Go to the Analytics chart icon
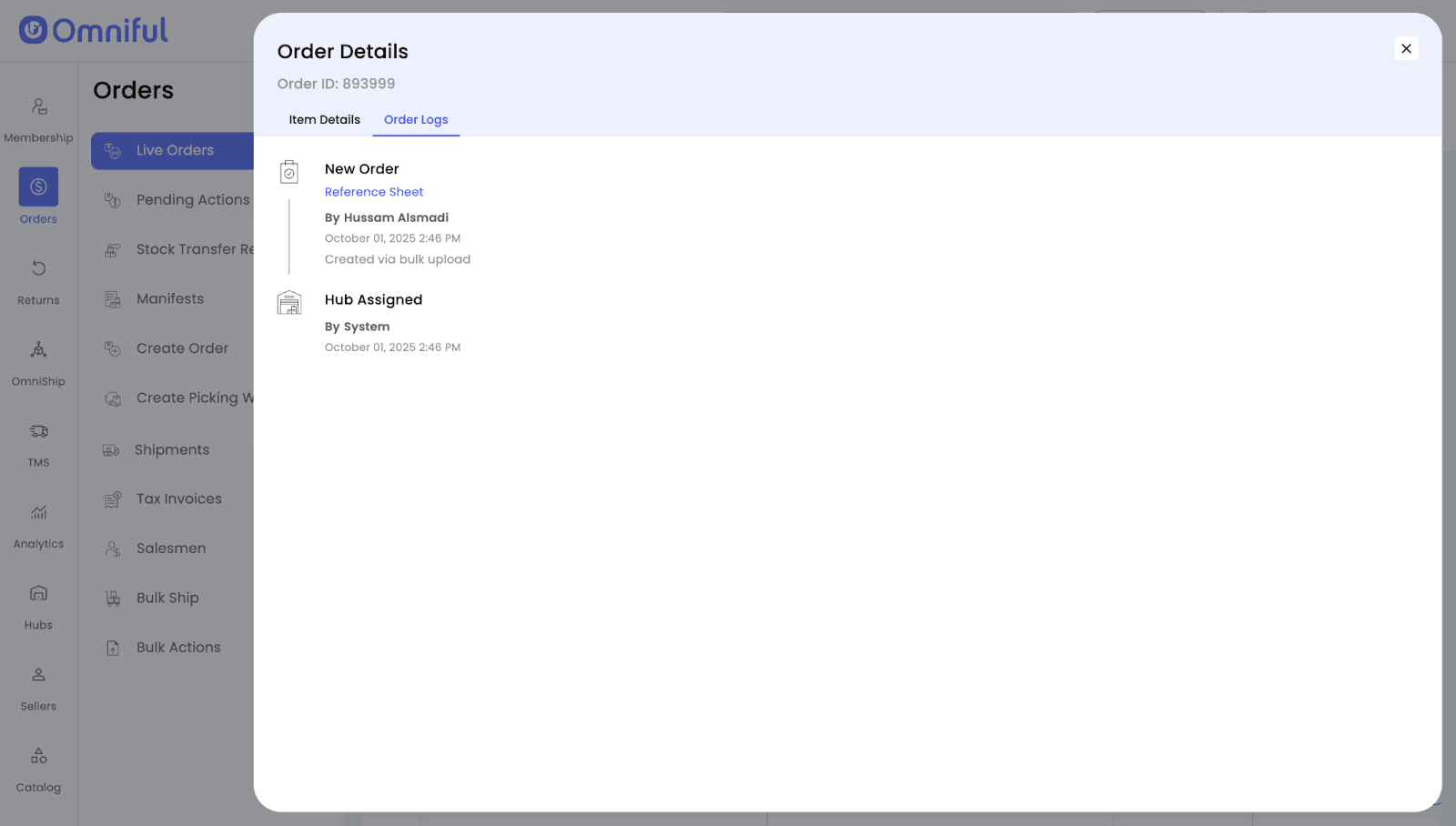 (x=38, y=513)
